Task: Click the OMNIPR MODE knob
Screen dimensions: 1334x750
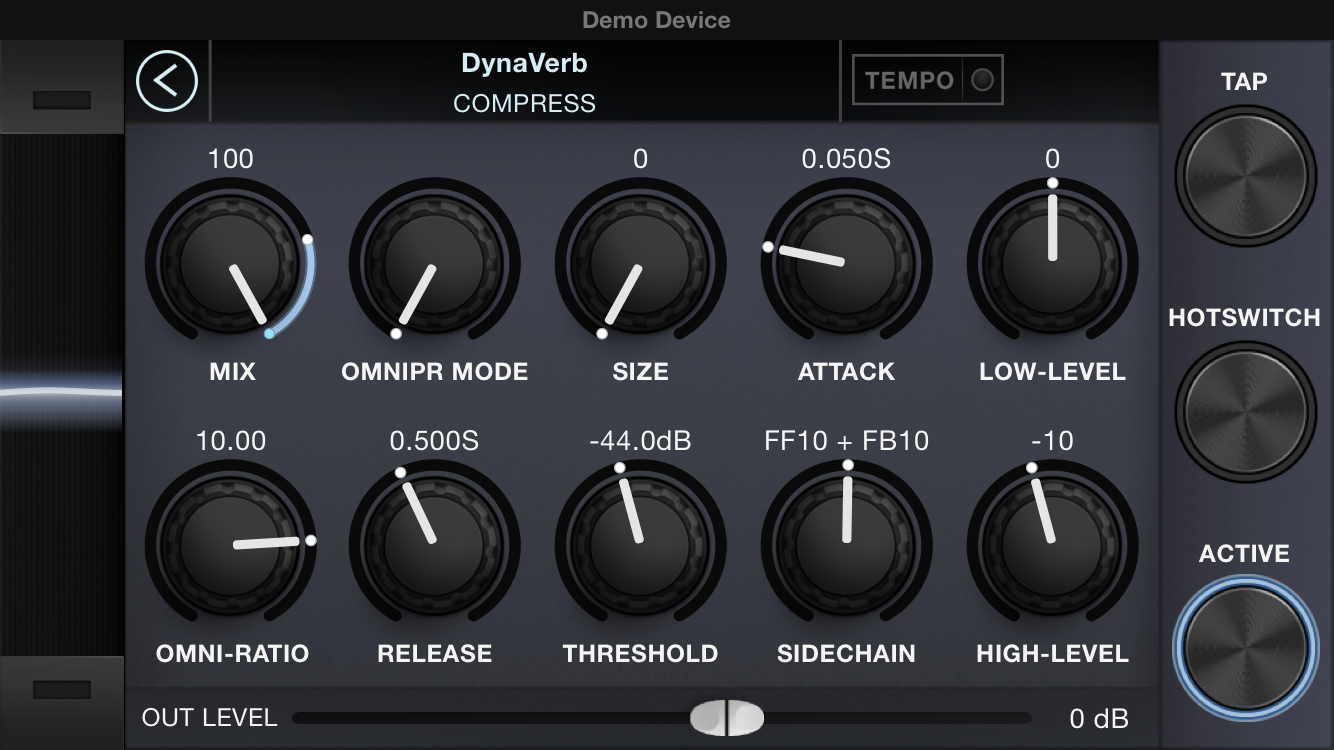Action: coord(435,264)
